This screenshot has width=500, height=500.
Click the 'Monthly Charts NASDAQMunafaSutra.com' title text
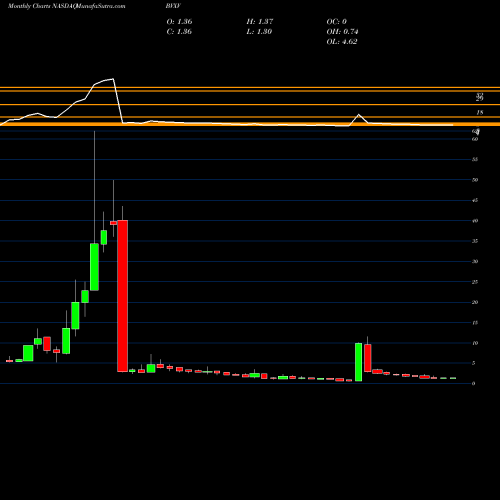67,6
